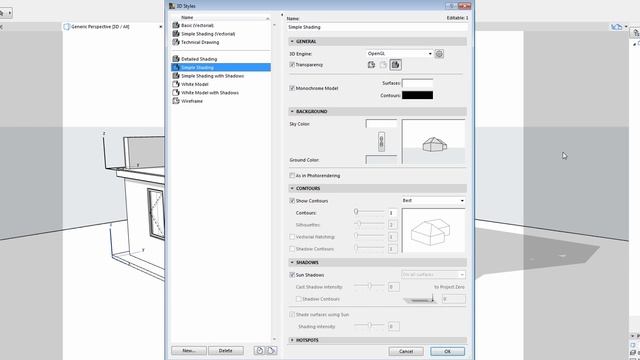Enable Shadow Contours checkbox under Contours section
This screenshot has width=640, height=360.
click(x=292, y=249)
